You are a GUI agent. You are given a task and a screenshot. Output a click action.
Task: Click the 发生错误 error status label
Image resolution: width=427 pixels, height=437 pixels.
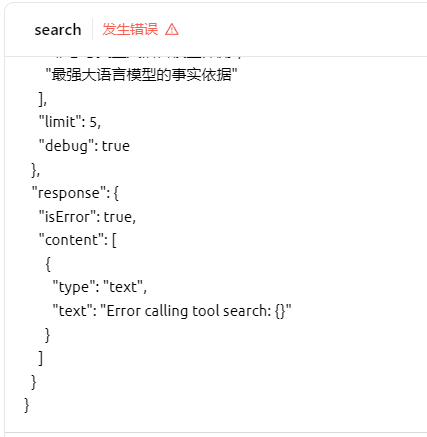point(130,29)
